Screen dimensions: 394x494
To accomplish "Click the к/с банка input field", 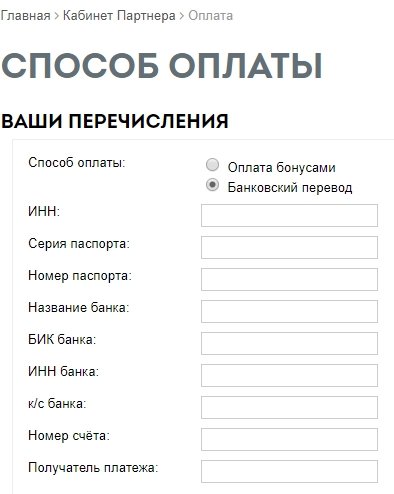I will pos(289,407).
